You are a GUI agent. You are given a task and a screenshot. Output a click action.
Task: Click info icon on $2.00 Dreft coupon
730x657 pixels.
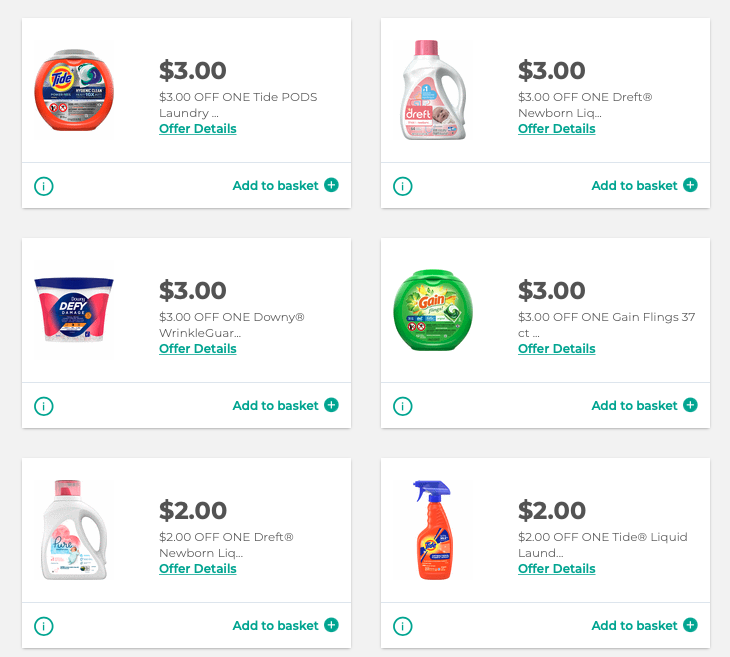pos(44,626)
